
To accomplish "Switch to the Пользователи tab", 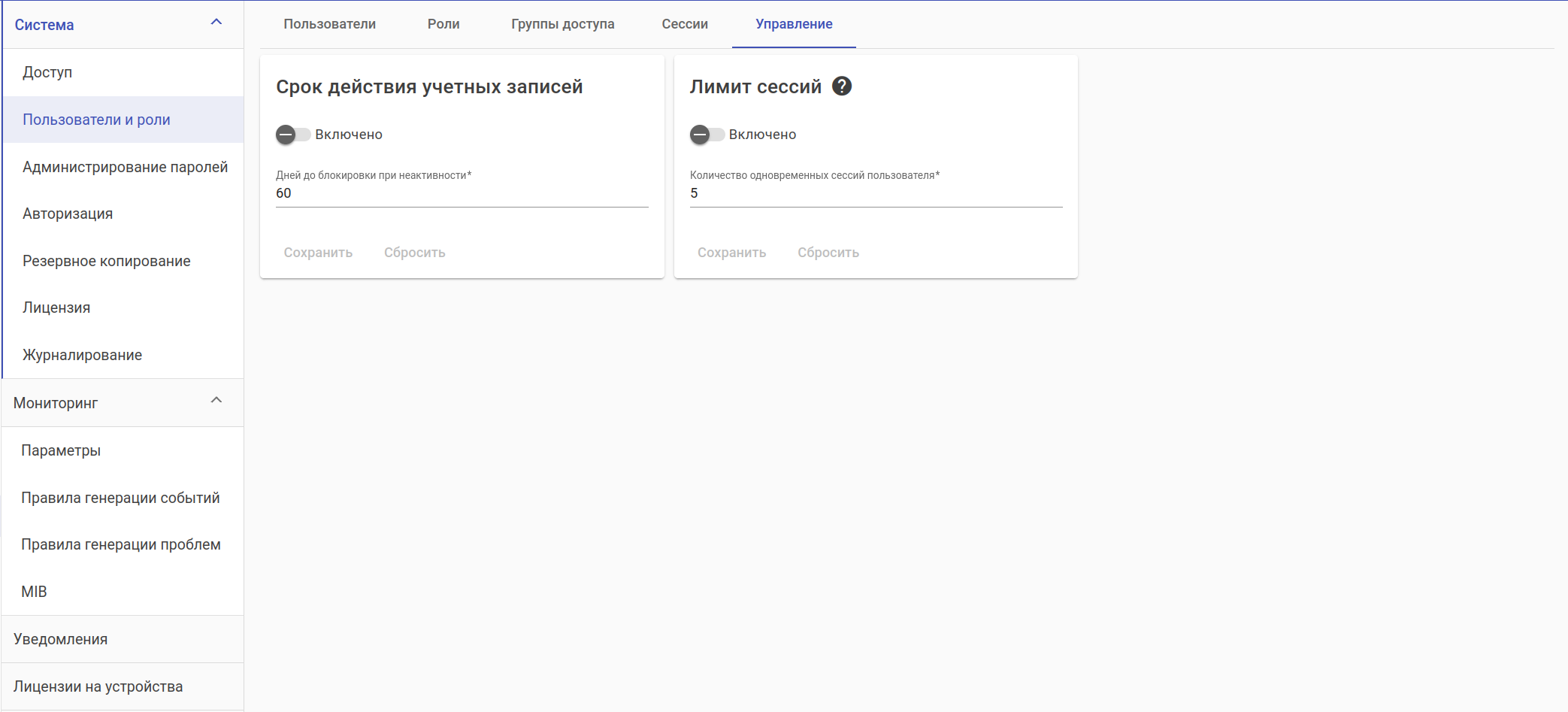I will tap(329, 24).
